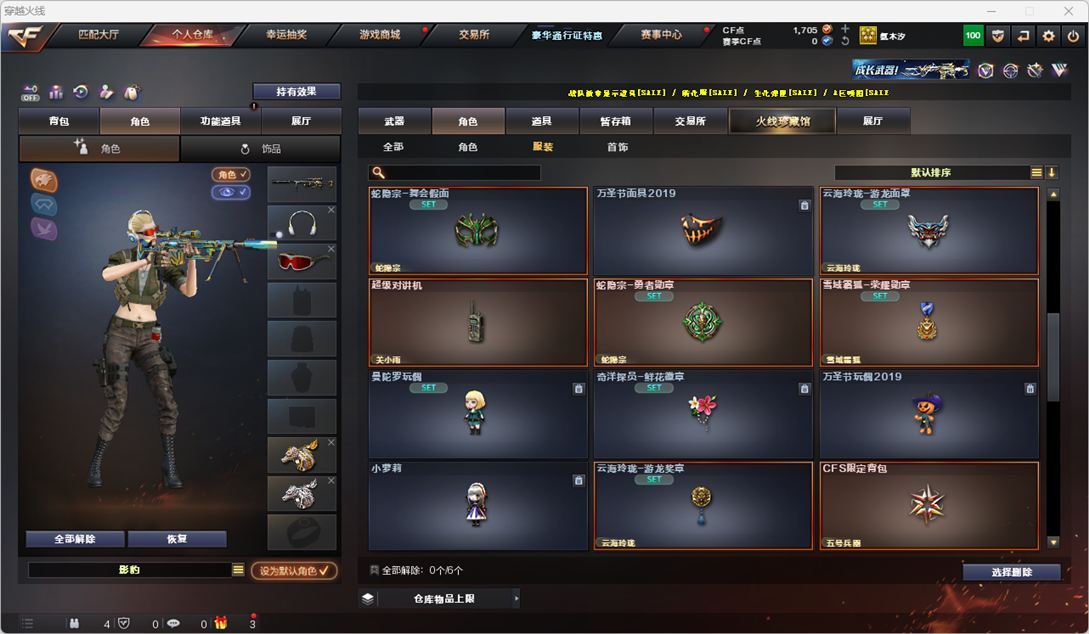Select the eagle emblem icon beside character
Screen dimensions: 1089x634
[44, 180]
